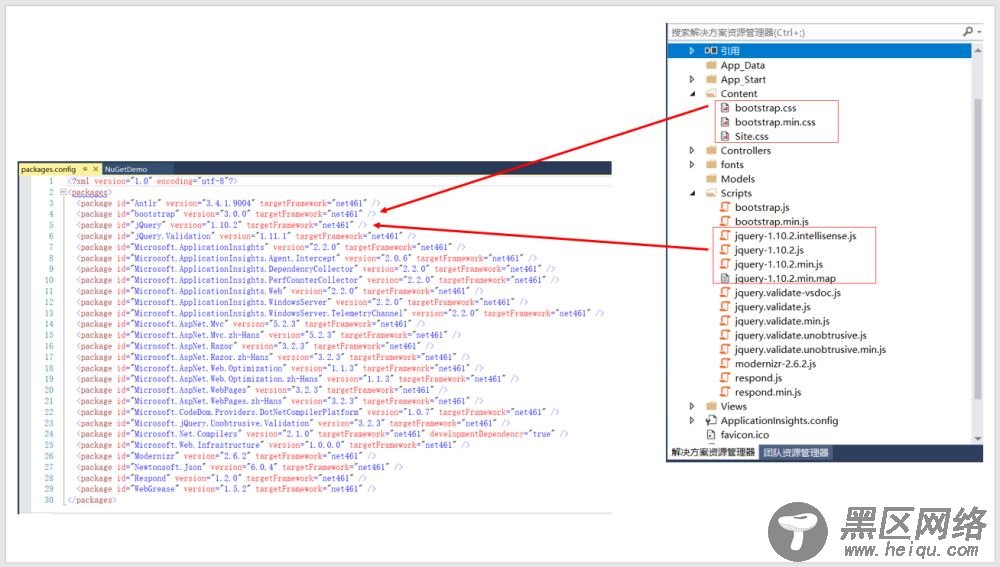Image resolution: width=1000 pixels, height=567 pixels.
Task: Click the Newtonsoft.Json package line
Action: (x=240, y=467)
